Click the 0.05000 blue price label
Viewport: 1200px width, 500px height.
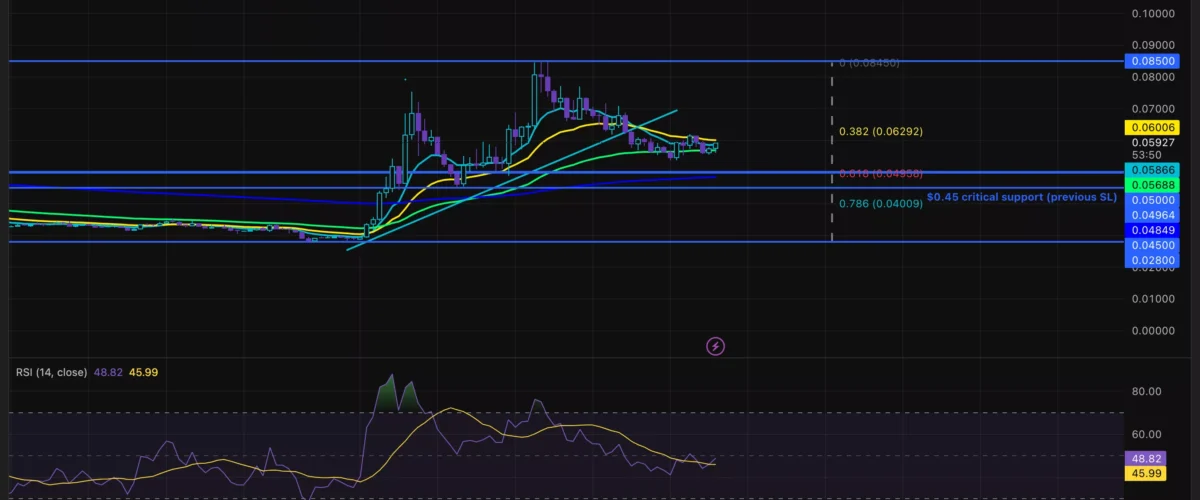pyautogui.click(x=1152, y=200)
